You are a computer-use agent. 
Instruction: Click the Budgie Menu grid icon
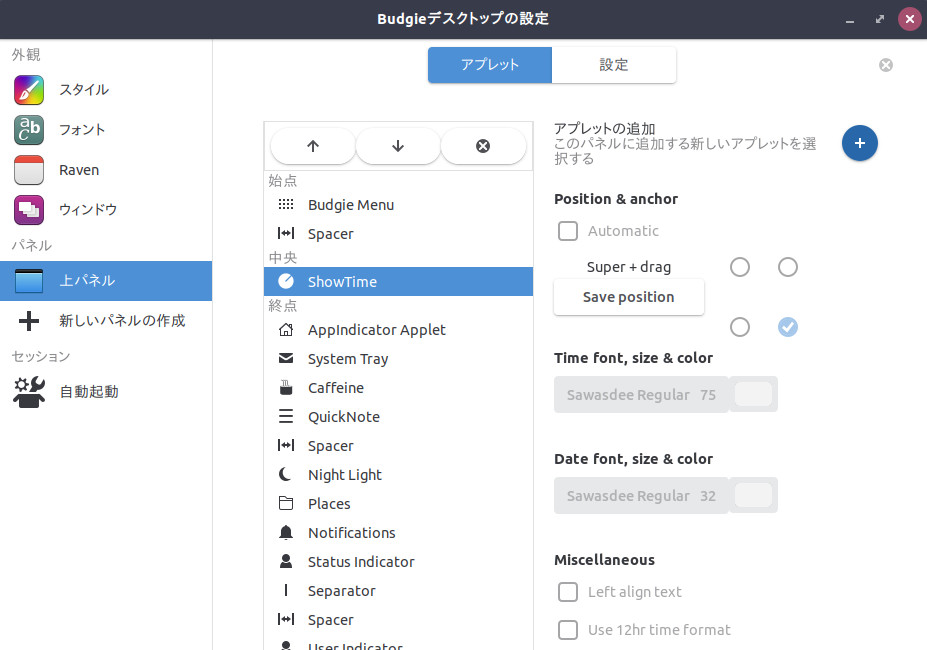point(286,205)
